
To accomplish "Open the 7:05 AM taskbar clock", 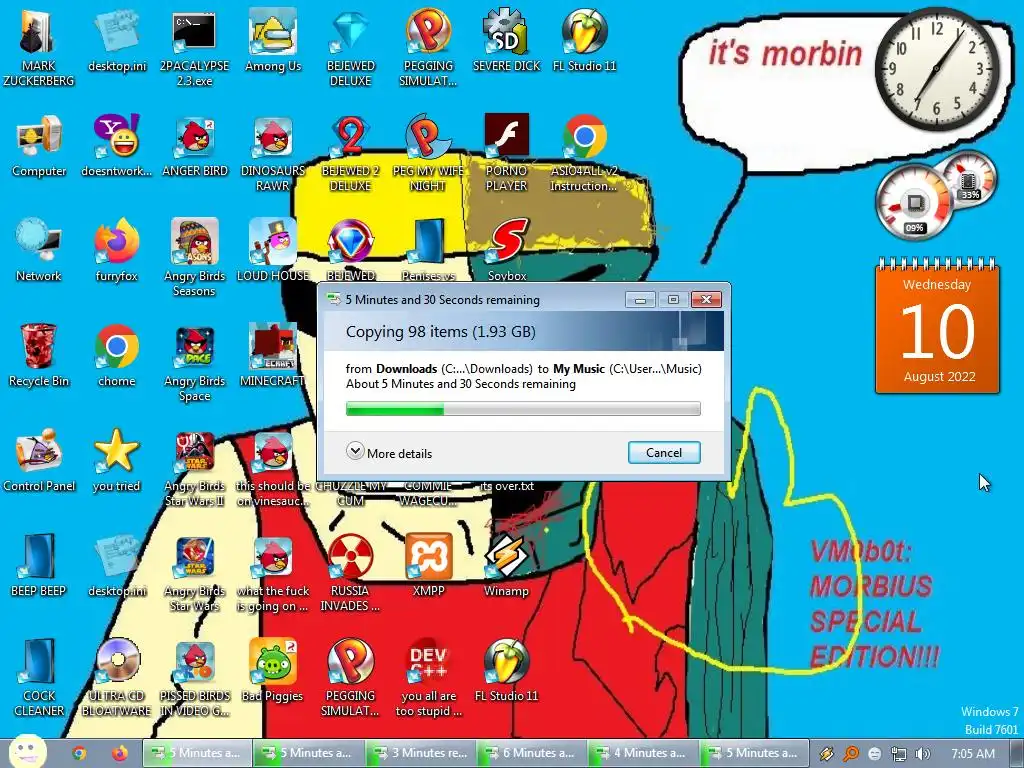I will pos(972,753).
